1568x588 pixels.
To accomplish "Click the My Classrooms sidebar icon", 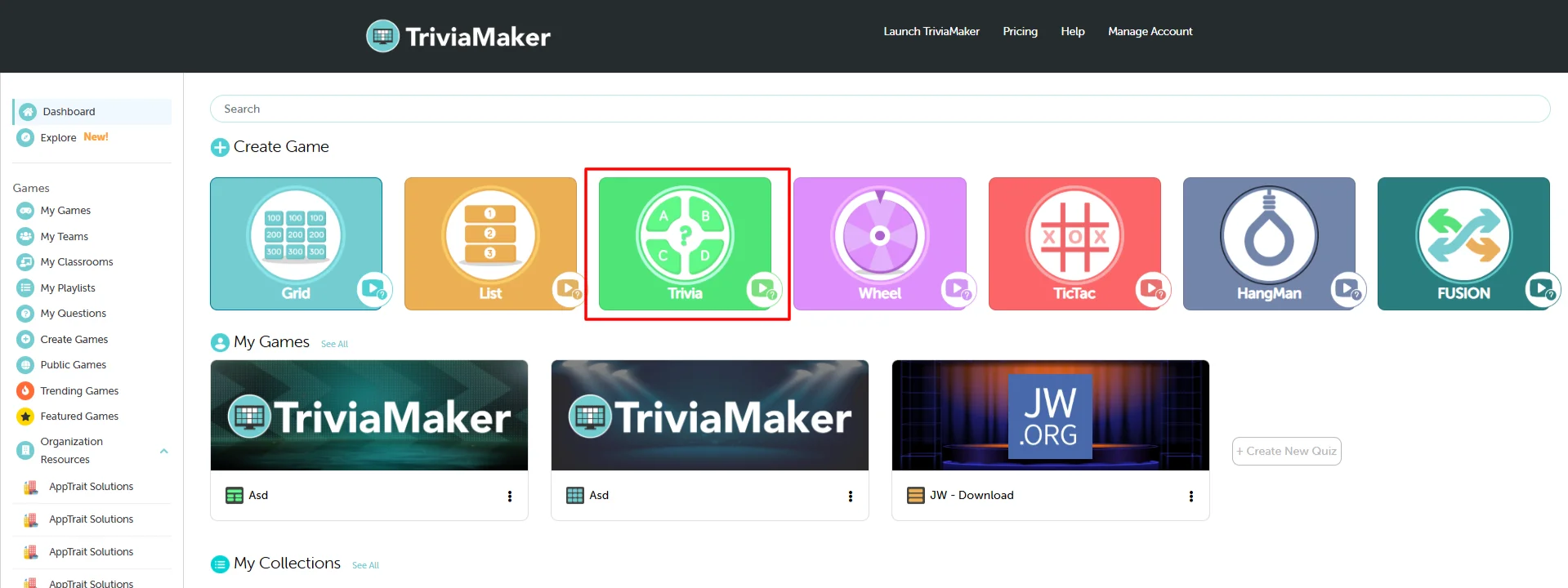I will pyautogui.click(x=25, y=262).
